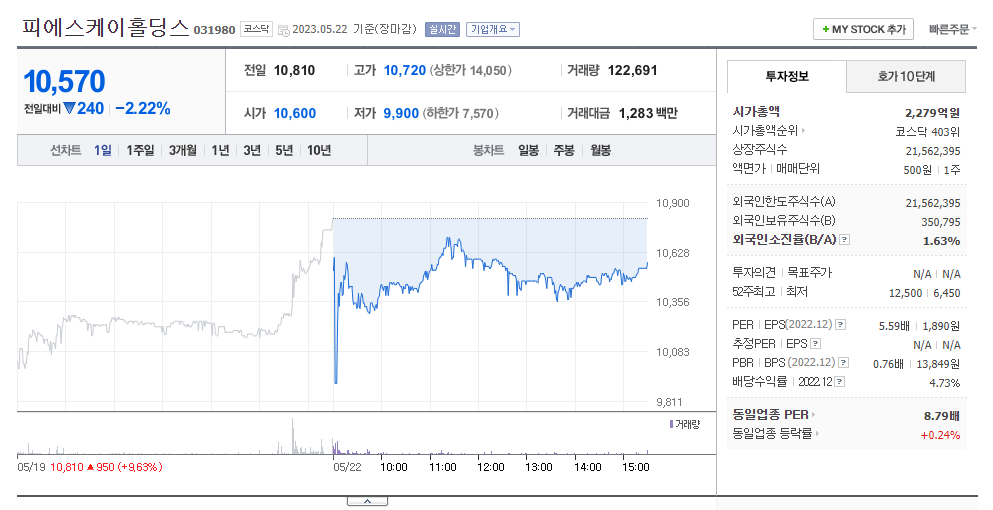Click the current price 10,570
The width and height of the screenshot is (993, 510).
tap(65, 82)
